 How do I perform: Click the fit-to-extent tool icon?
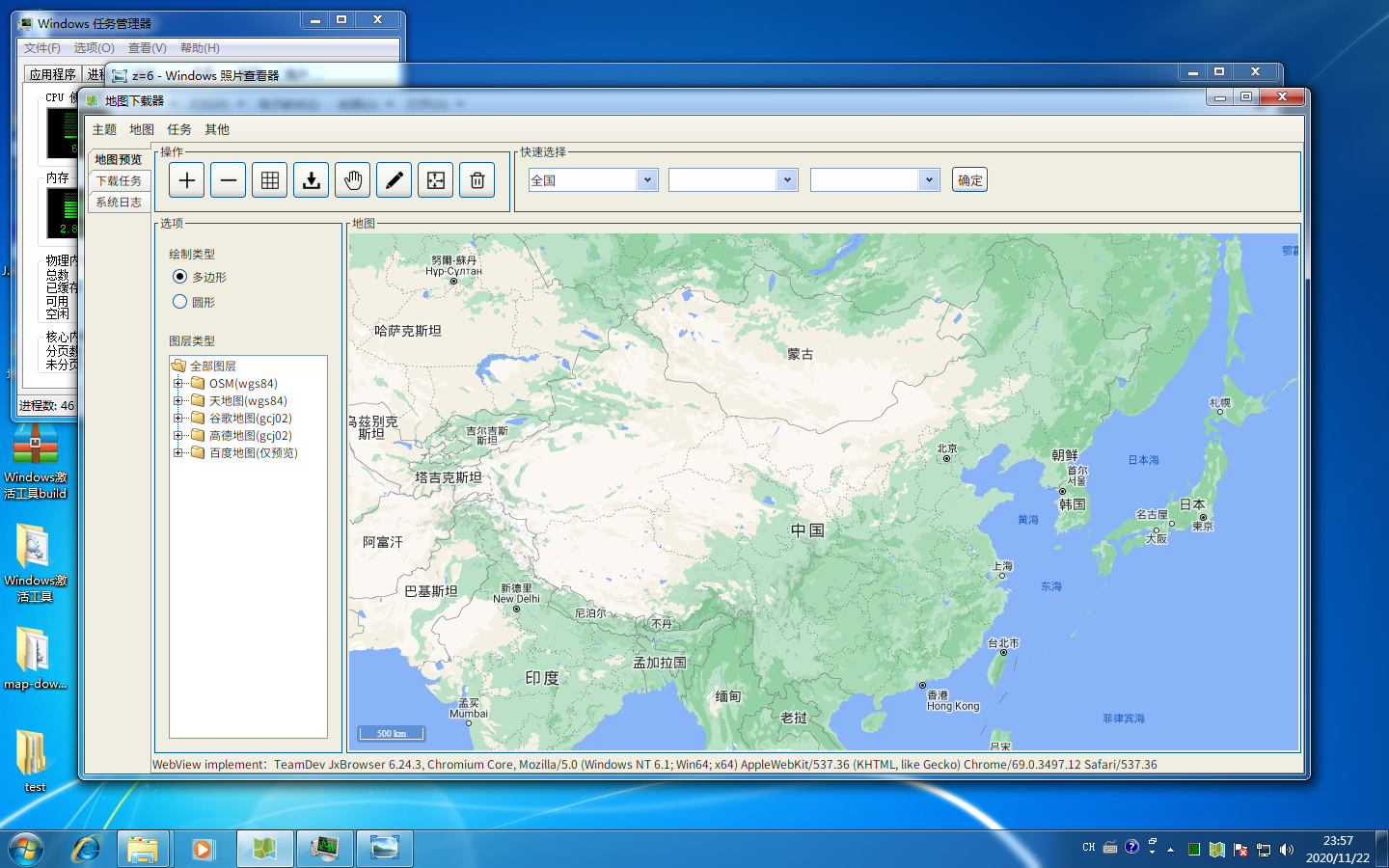pyautogui.click(x=436, y=180)
